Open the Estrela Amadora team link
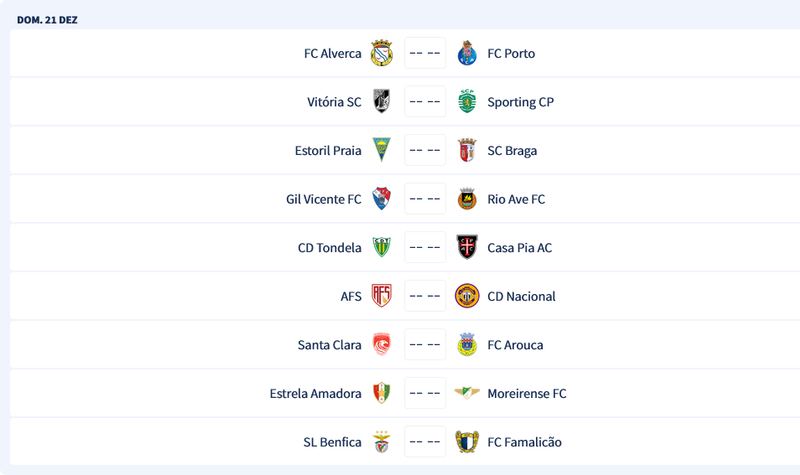Image resolution: width=800 pixels, height=475 pixels. (x=315, y=393)
